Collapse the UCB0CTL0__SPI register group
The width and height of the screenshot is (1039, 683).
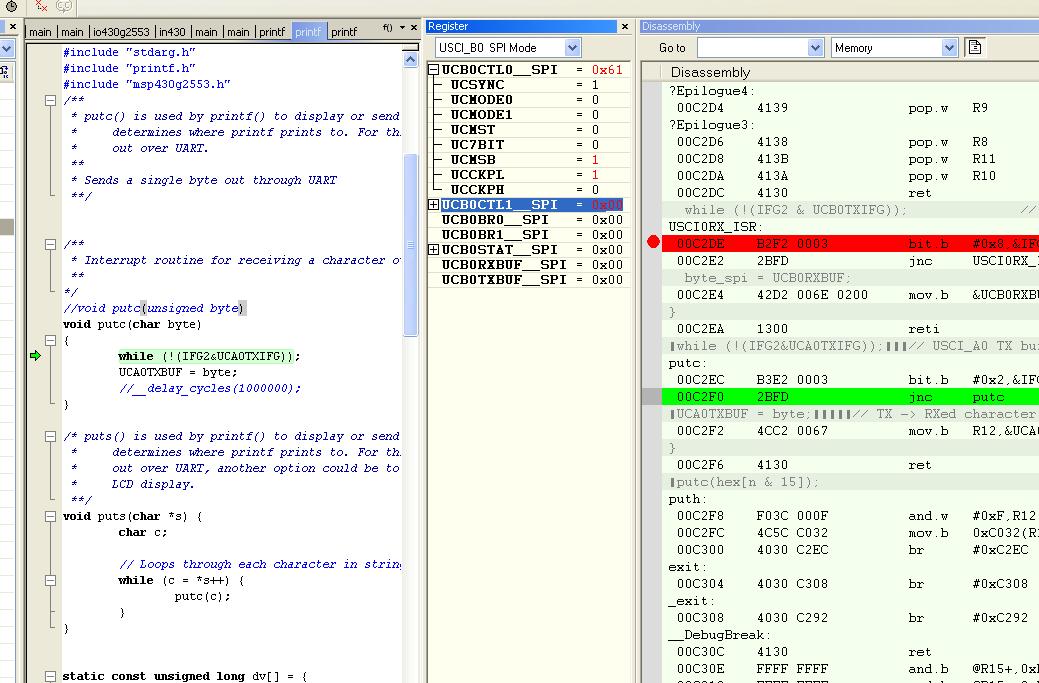[434, 70]
